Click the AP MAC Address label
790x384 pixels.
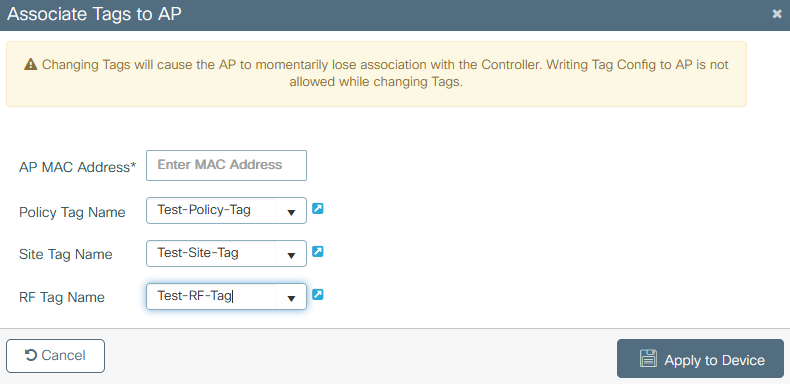pyautogui.click(x=78, y=167)
